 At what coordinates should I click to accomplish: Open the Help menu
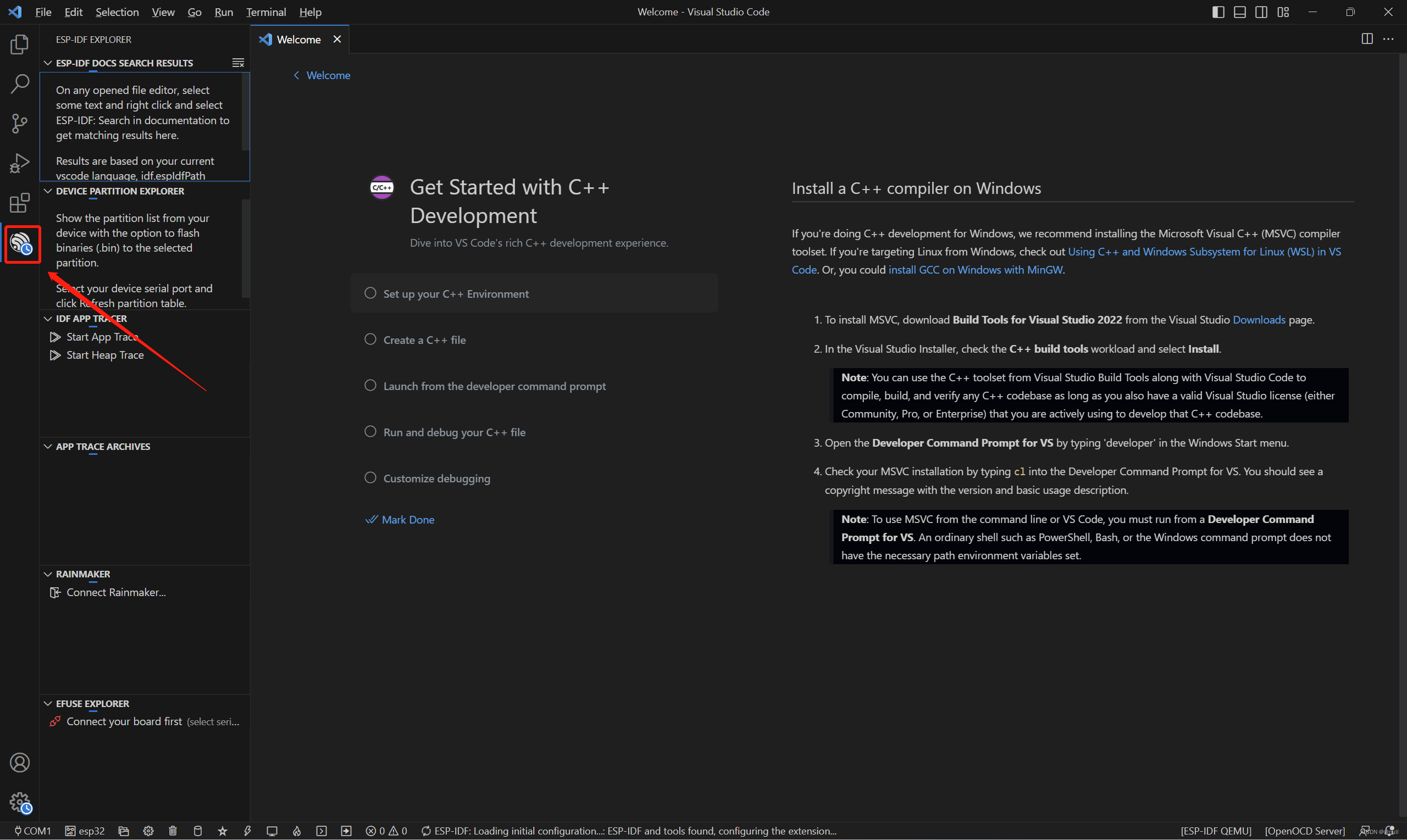[x=311, y=12]
